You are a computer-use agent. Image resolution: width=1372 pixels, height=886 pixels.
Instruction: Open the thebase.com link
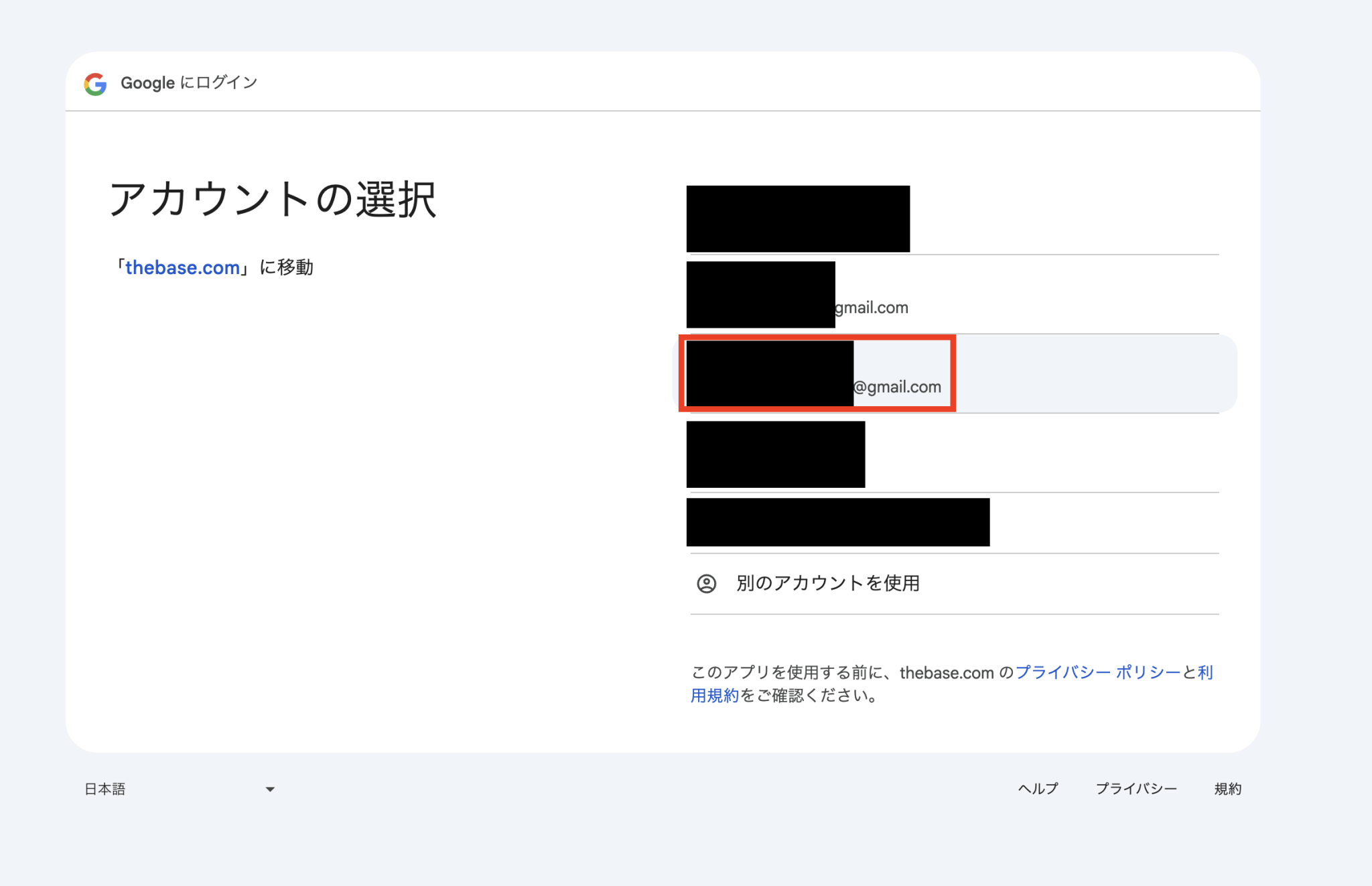pyautogui.click(x=182, y=267)
